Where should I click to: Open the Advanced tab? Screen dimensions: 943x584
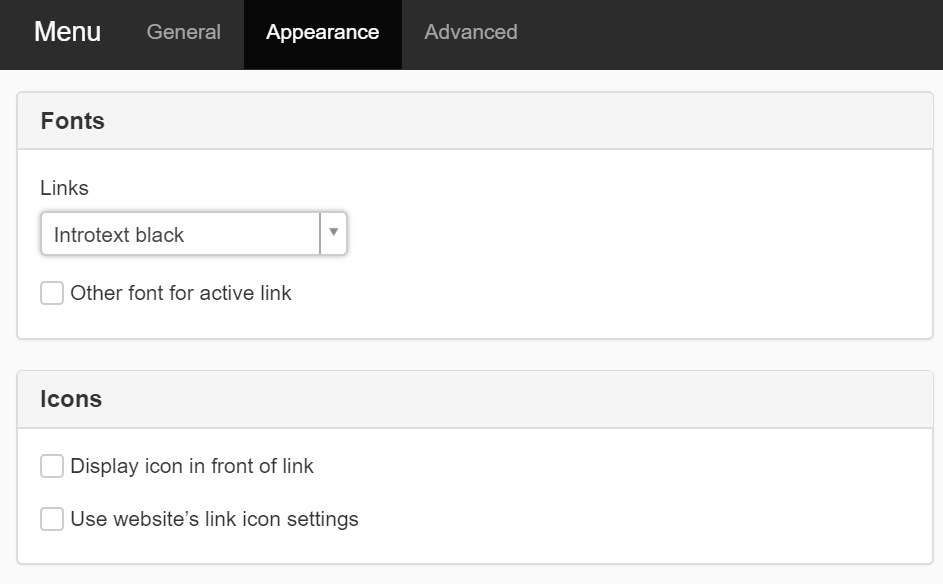click(x=470, y=33)
